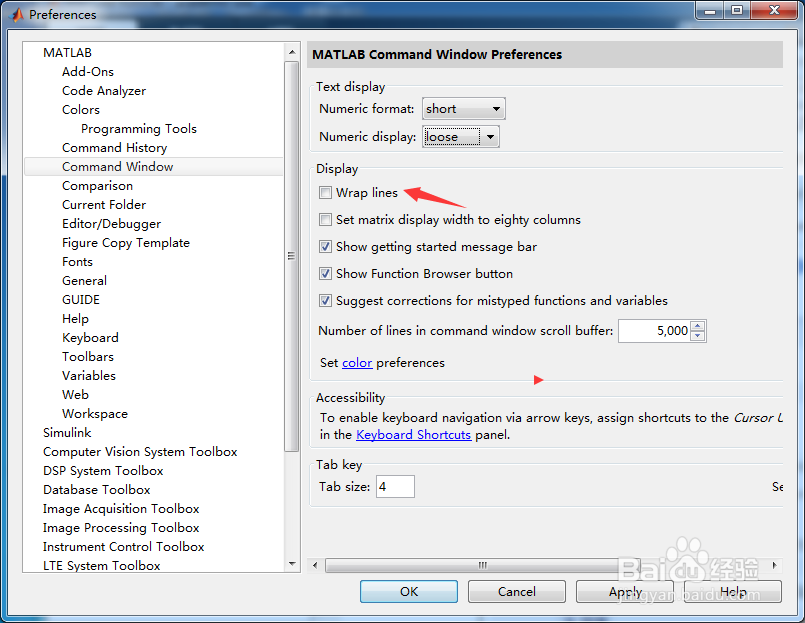Open Editor/Debugger preferences

(111, 224)
